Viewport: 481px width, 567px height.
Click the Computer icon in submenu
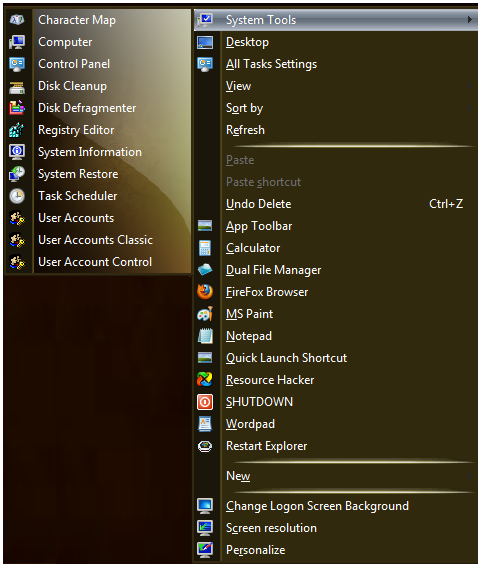tap(17, 42)
